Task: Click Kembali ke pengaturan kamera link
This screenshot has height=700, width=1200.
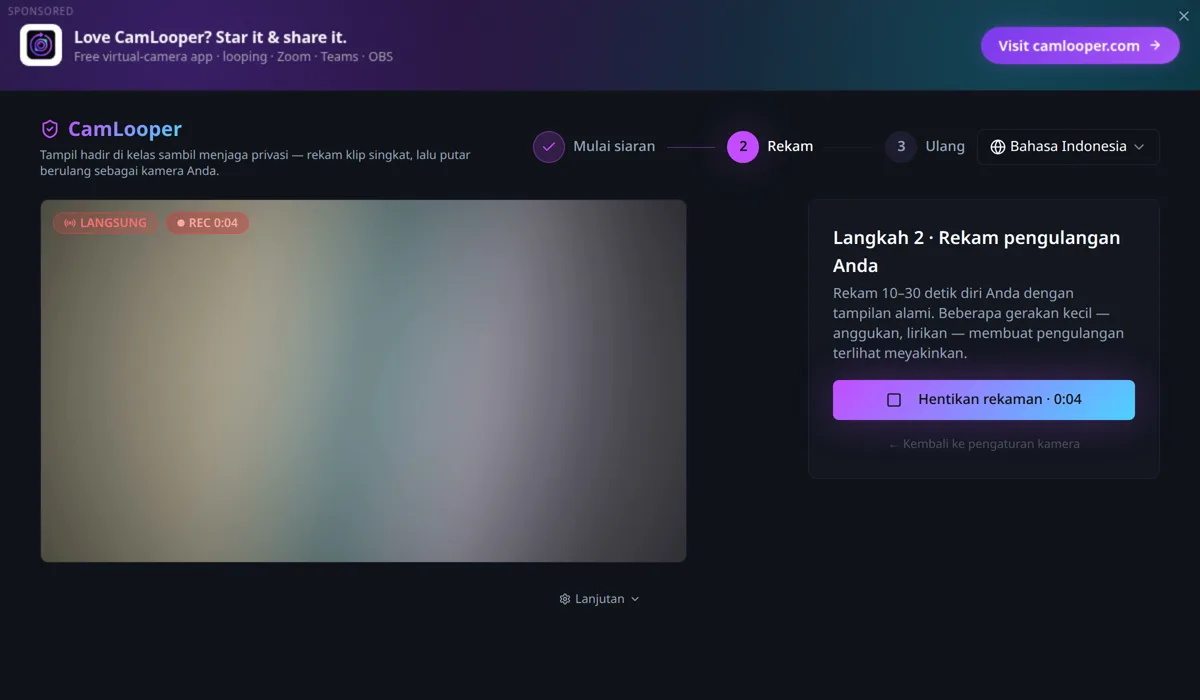Action: 984,444
